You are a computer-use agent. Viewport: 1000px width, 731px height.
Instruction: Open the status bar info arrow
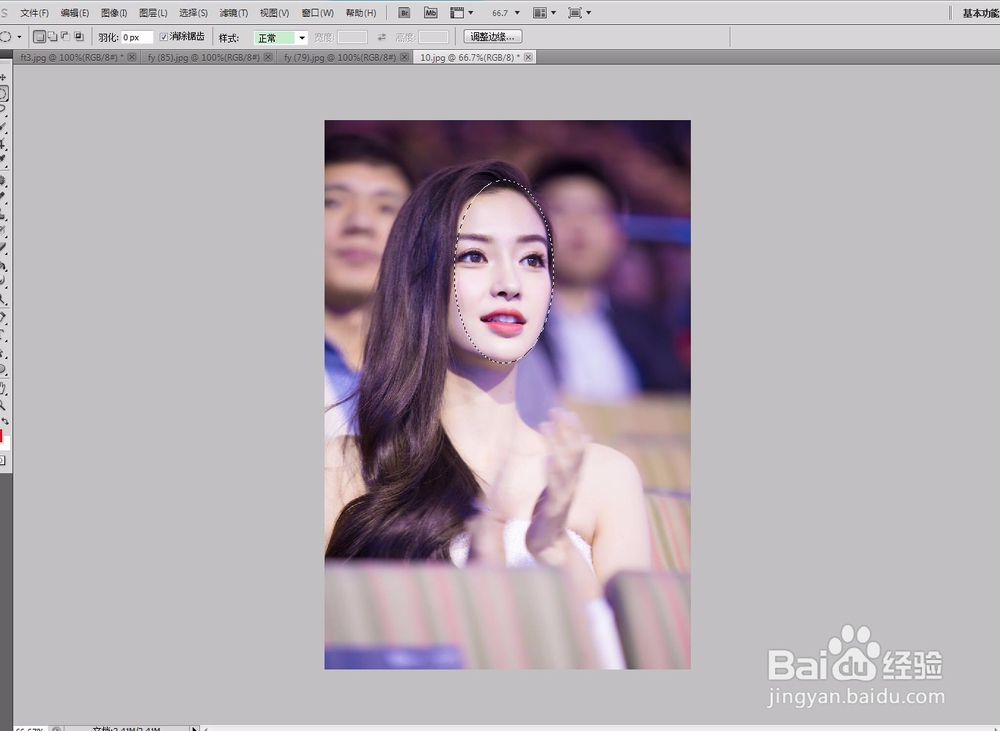[195, 728]
